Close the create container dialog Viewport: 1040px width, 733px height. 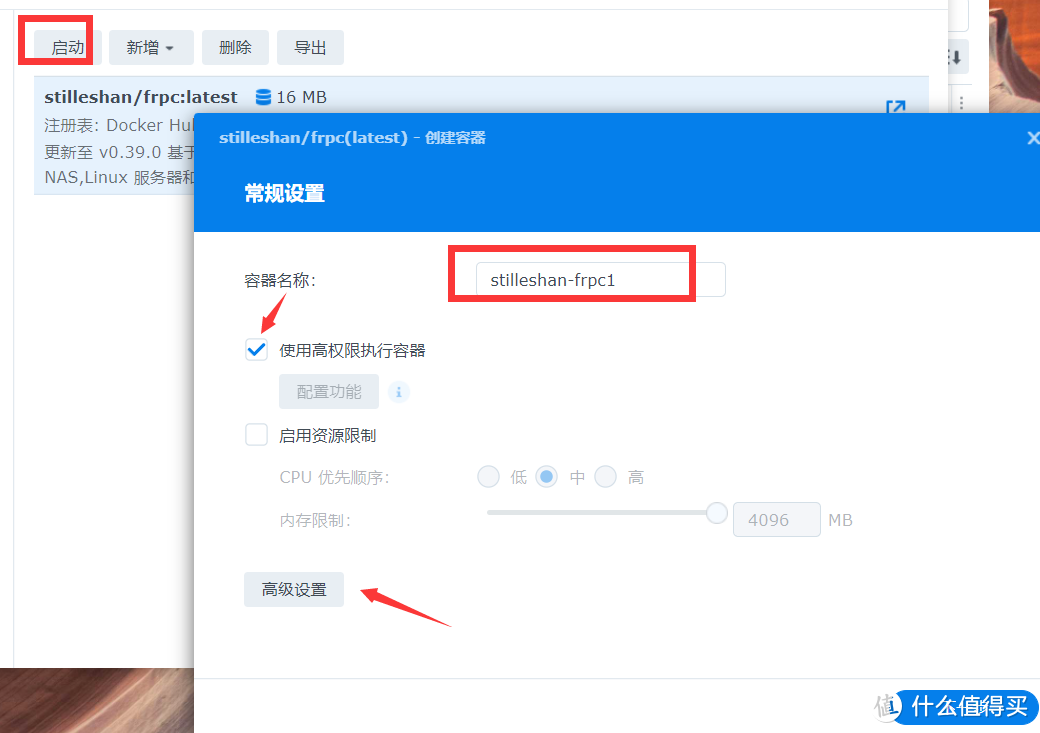(1033, 138)
